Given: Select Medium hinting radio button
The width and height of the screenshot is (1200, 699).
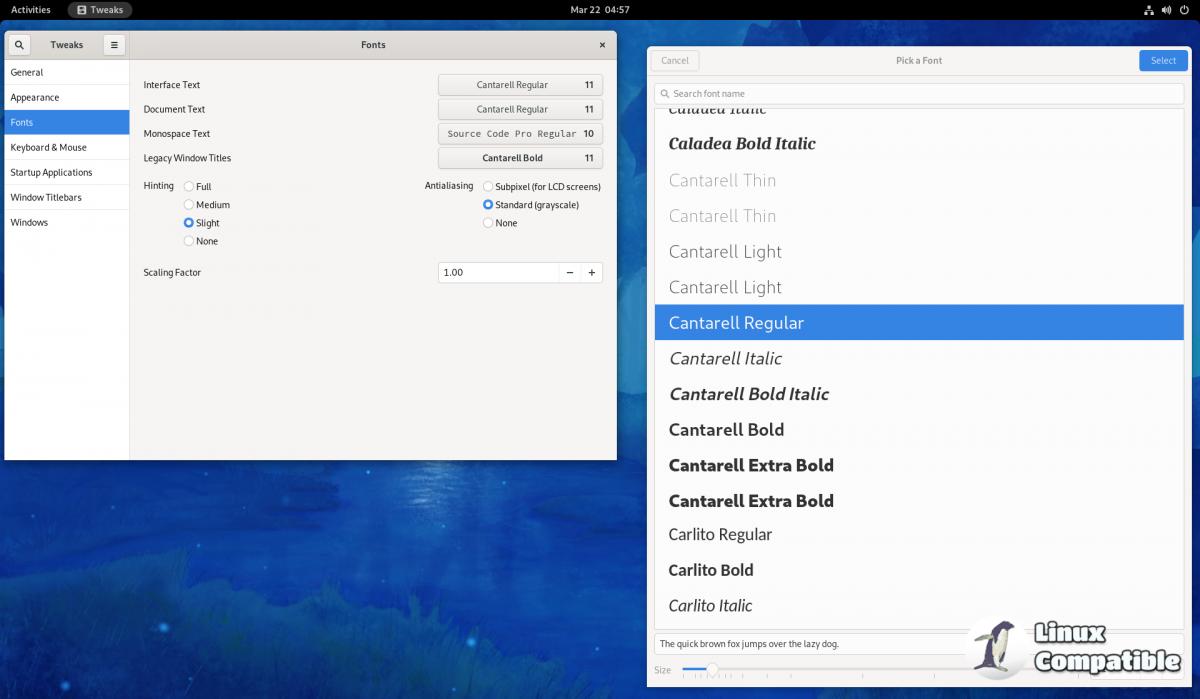Looking at the screenshot, I should pyautogui.click(x=189, y=205).
